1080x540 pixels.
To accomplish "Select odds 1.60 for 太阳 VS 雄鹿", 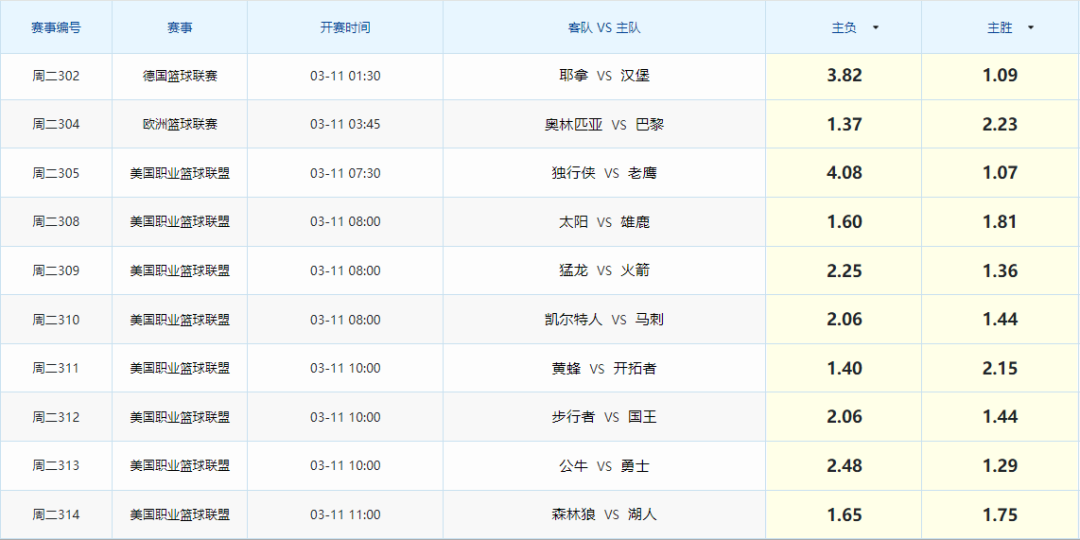I will (844, 222).
